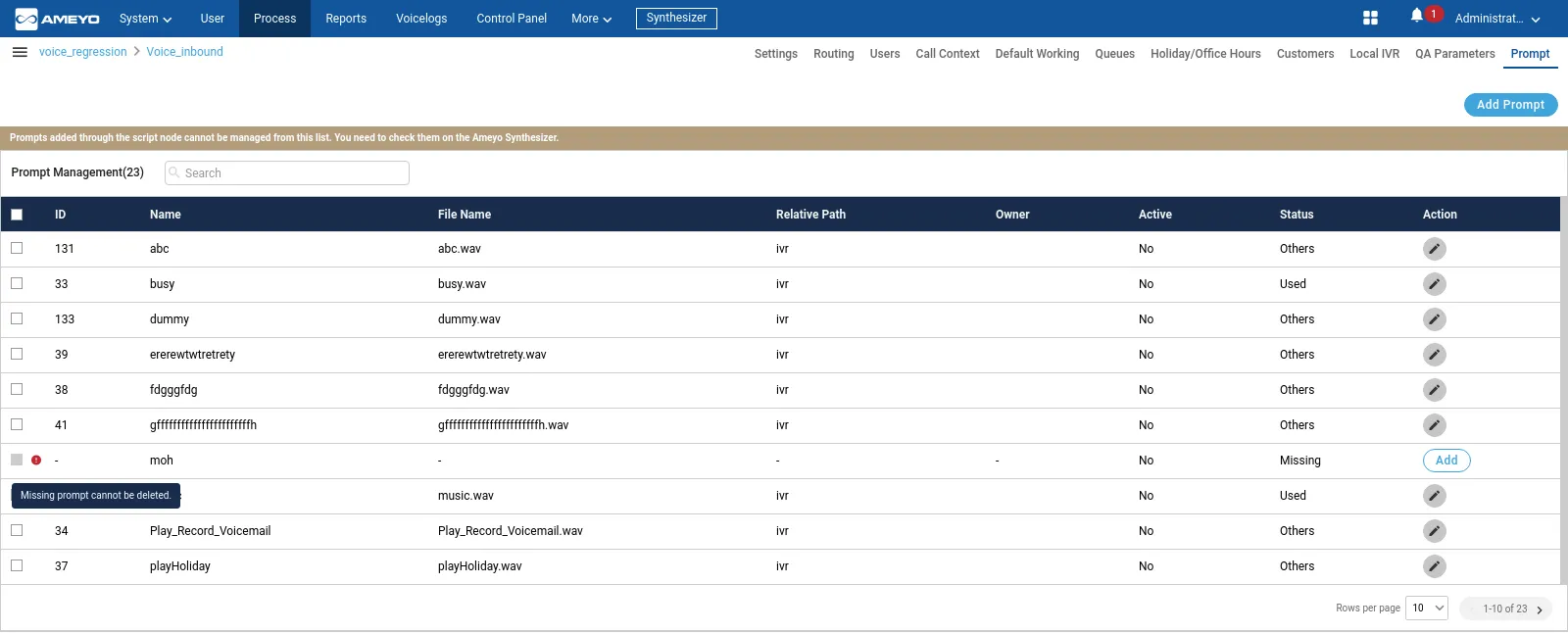Click the Missing status of moh
This screenshot has width=1568, height=633.
1300,461
